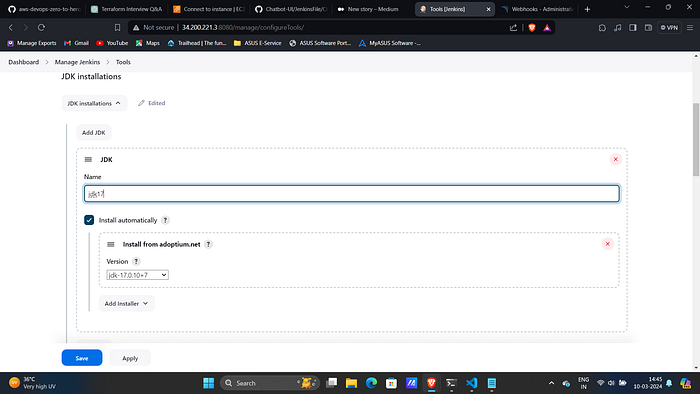Click the taskbar Search box
This screenshot has height=394, width=700.
coord(270,383)
